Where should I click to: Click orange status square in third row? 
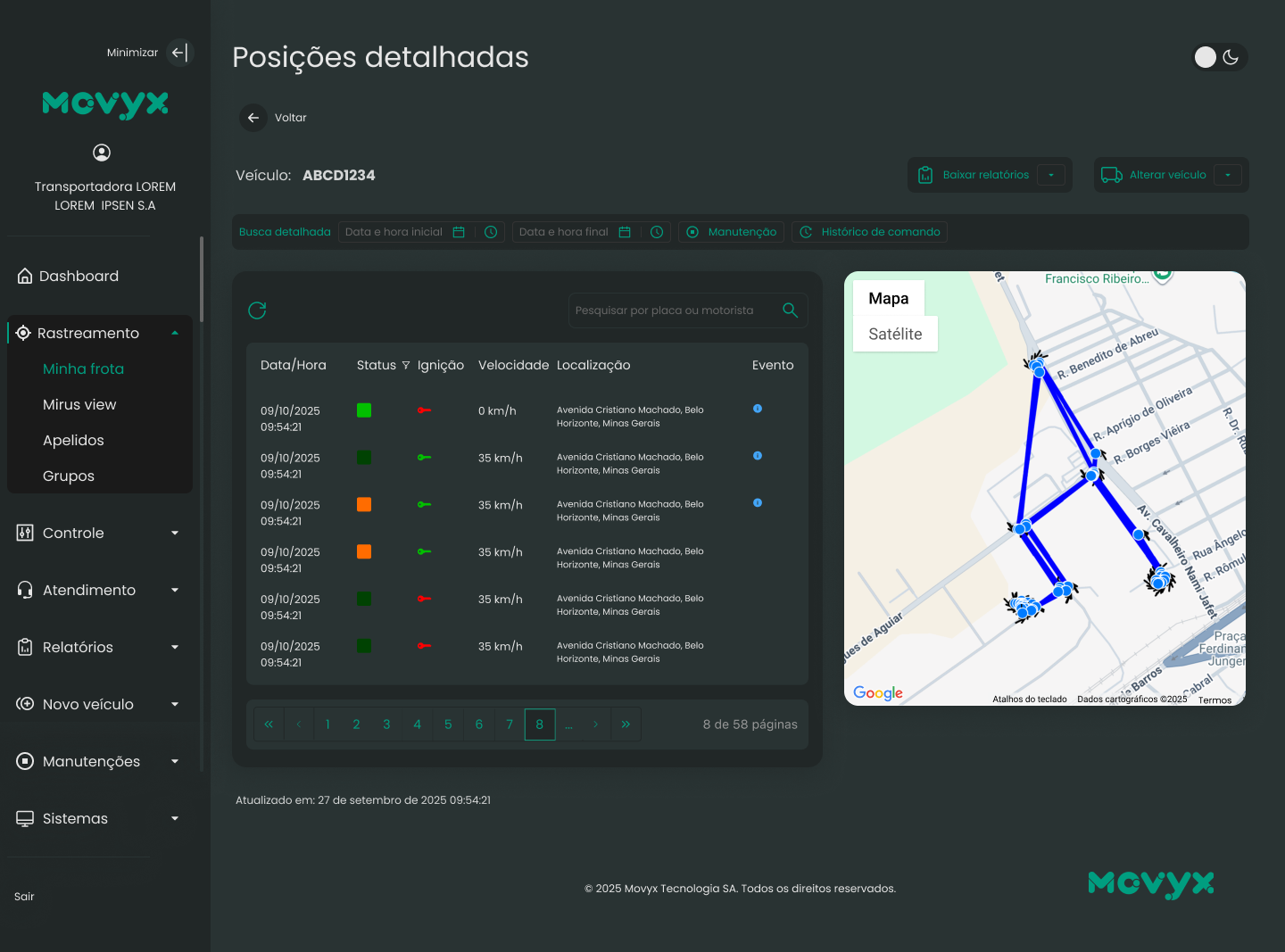tap(364, 504)
